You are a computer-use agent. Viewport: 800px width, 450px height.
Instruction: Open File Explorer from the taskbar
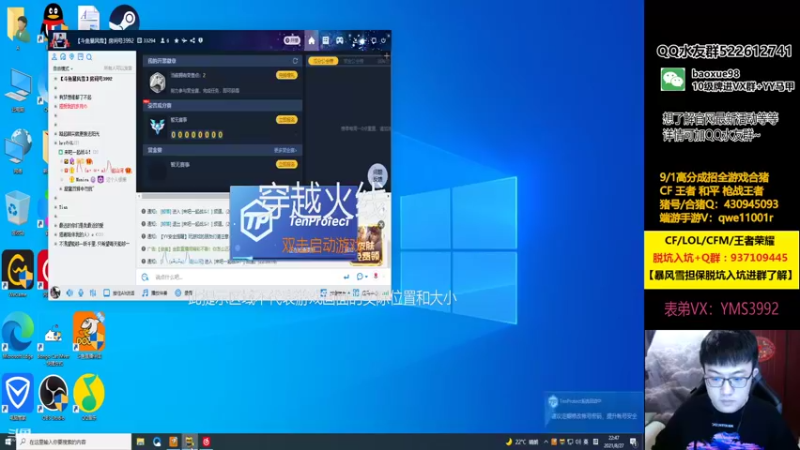pos(140,442)
